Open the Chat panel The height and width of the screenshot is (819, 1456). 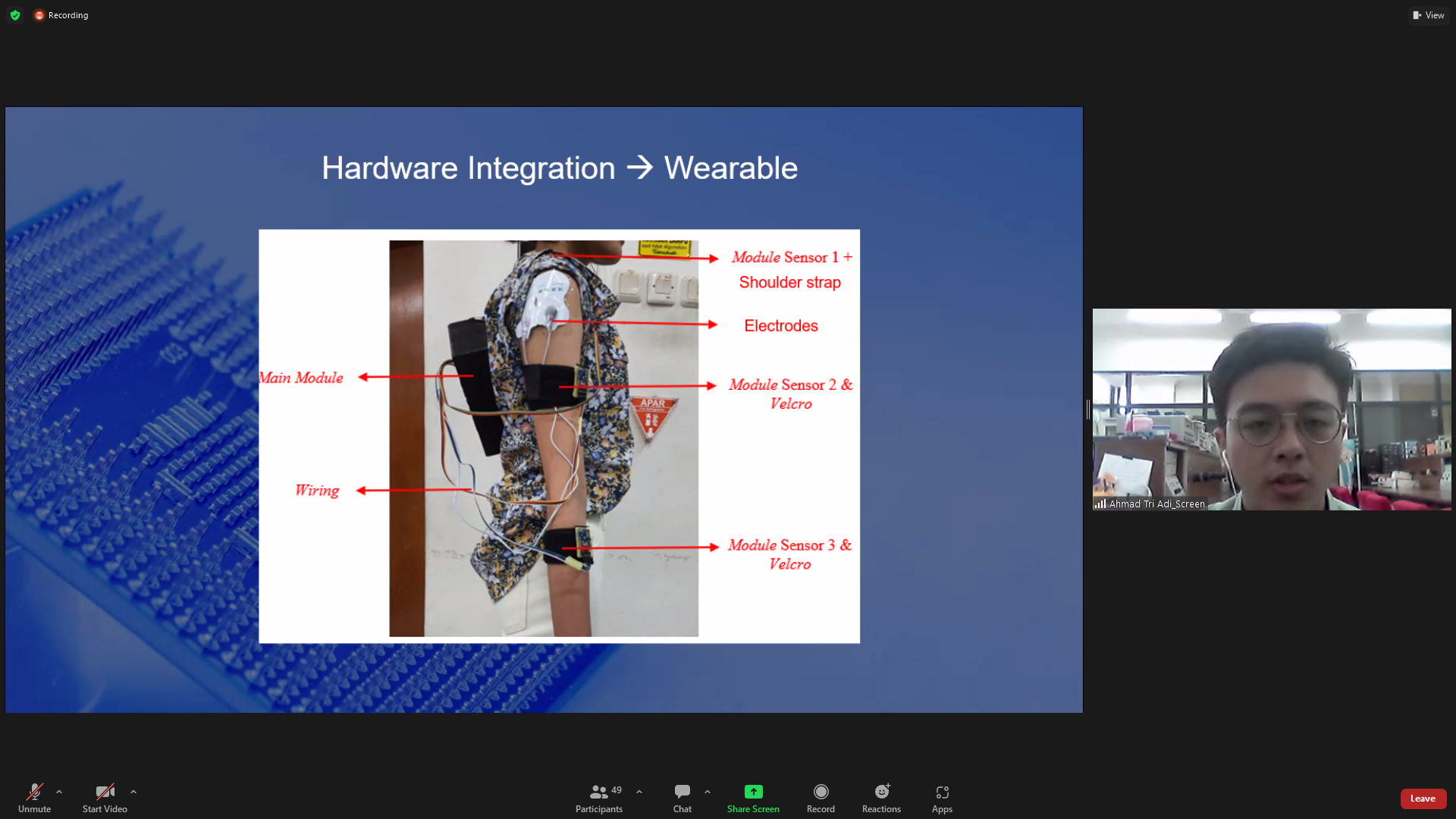tap(682, 798)
